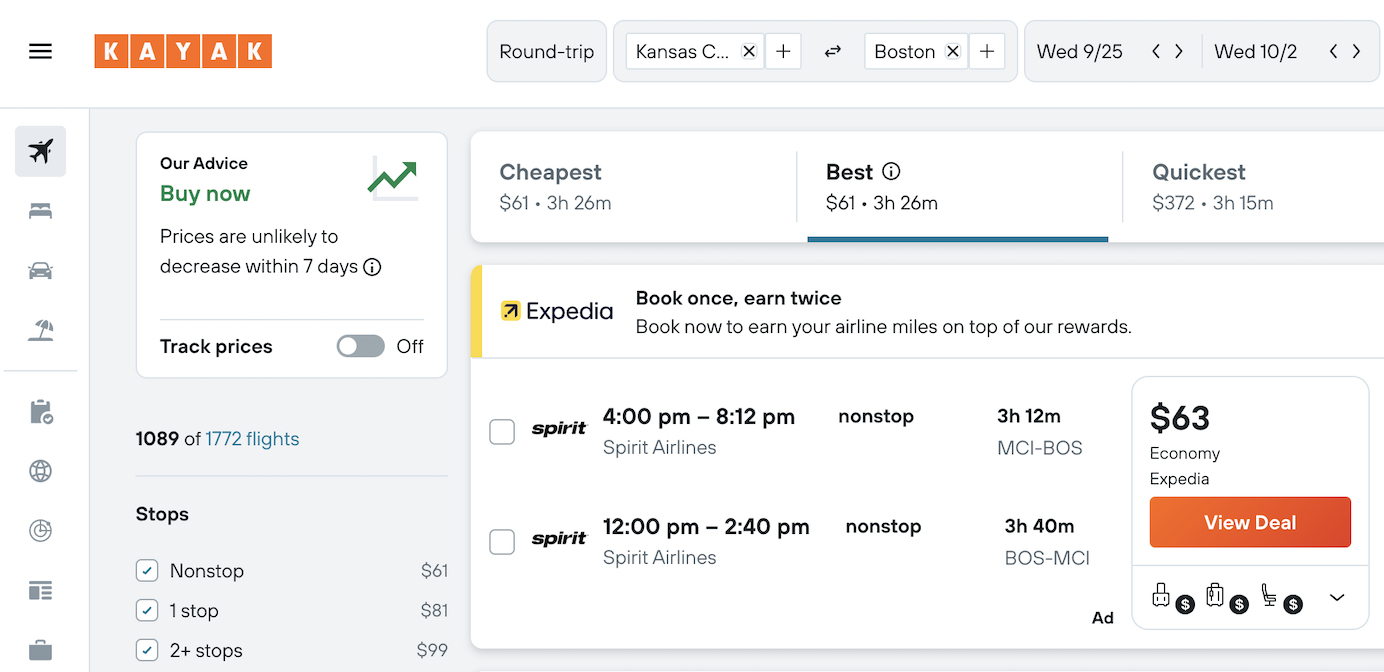Switch to Best sort tab
This screenshot has width=1384, height=672.
958,187
